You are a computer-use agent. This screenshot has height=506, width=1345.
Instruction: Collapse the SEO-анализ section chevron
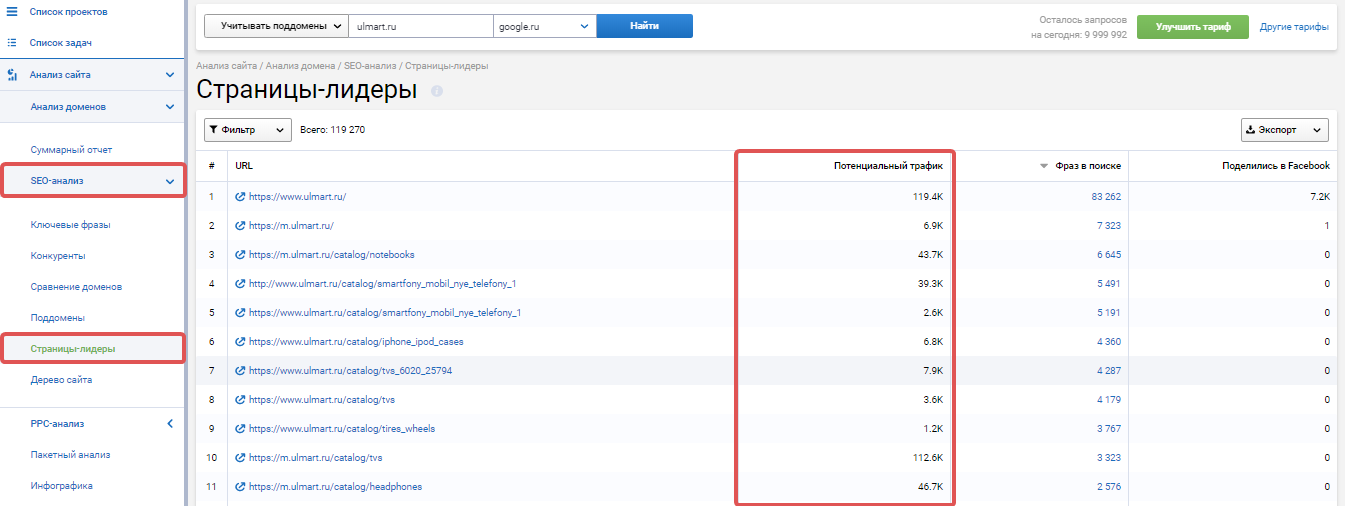tap(170, 181)
